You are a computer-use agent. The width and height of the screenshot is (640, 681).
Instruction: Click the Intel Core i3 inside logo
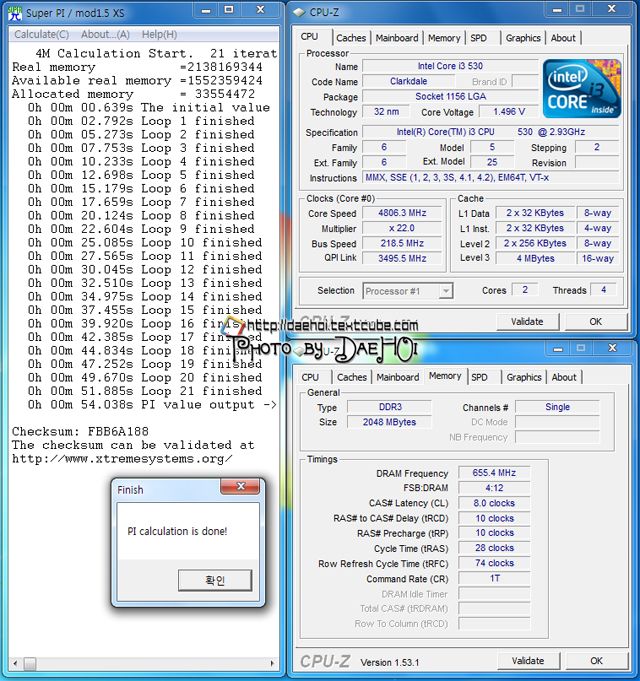tap(581, 89)
